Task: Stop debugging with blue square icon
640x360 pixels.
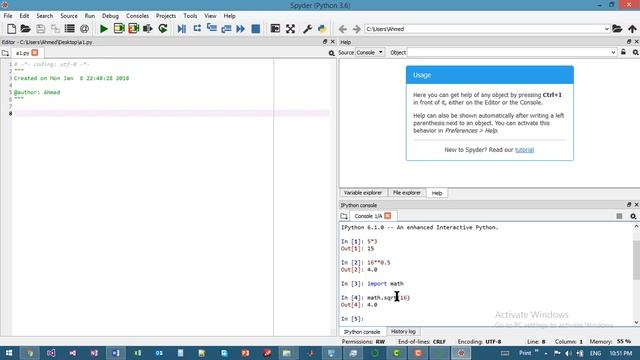Action: click(256, 29)
